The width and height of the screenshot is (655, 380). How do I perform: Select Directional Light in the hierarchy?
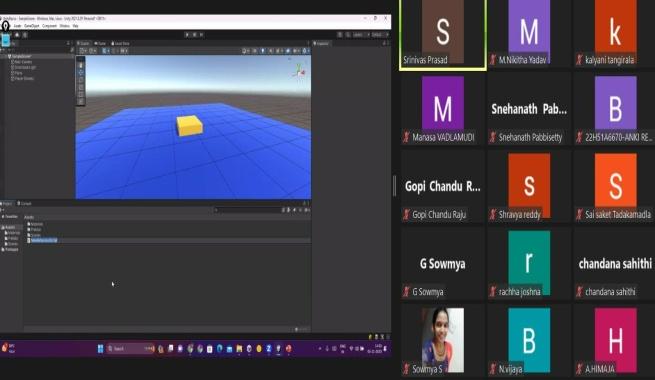coord(25,67)
